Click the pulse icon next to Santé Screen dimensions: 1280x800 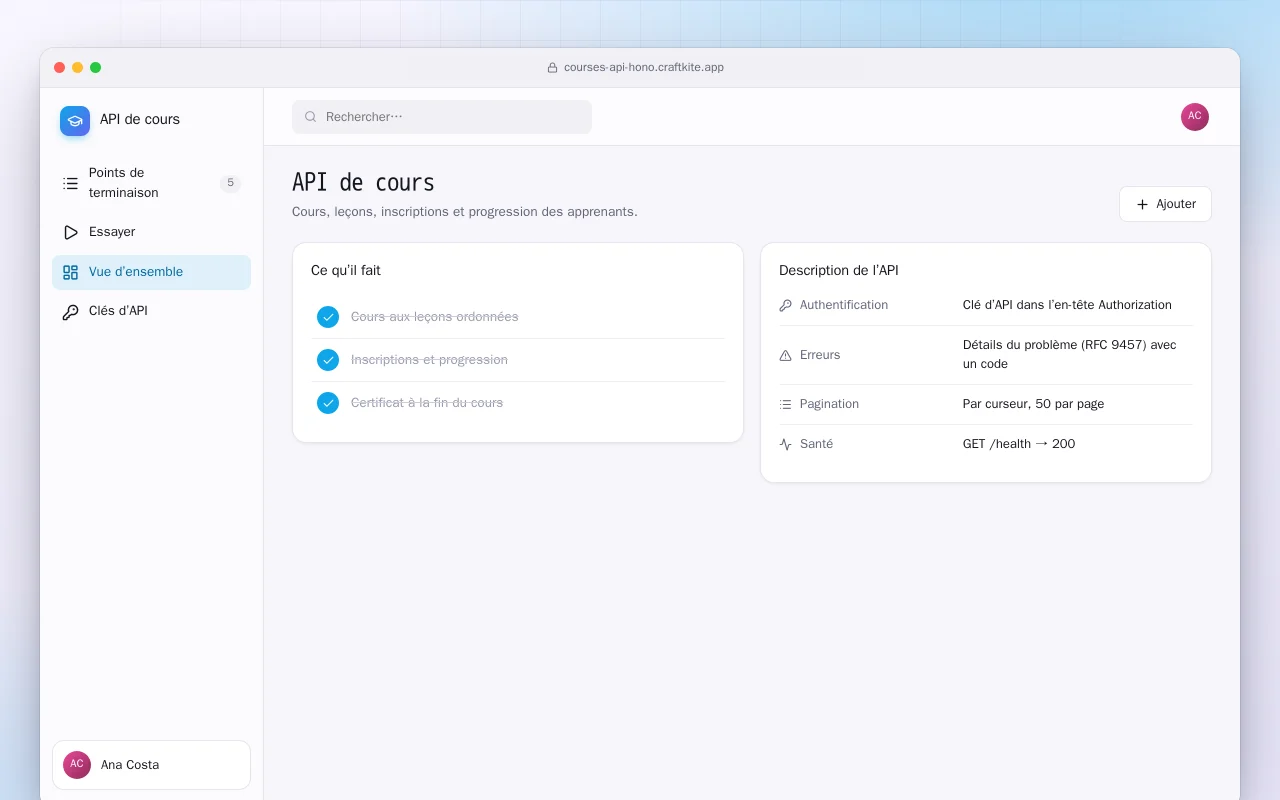click(x=785, y=444)
